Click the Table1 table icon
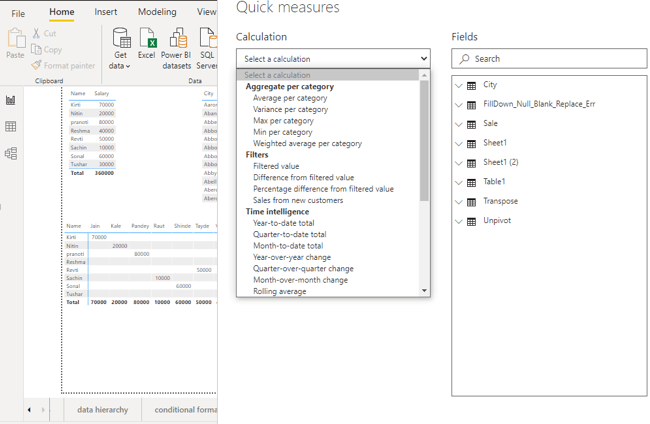 [x=471, y=183]
